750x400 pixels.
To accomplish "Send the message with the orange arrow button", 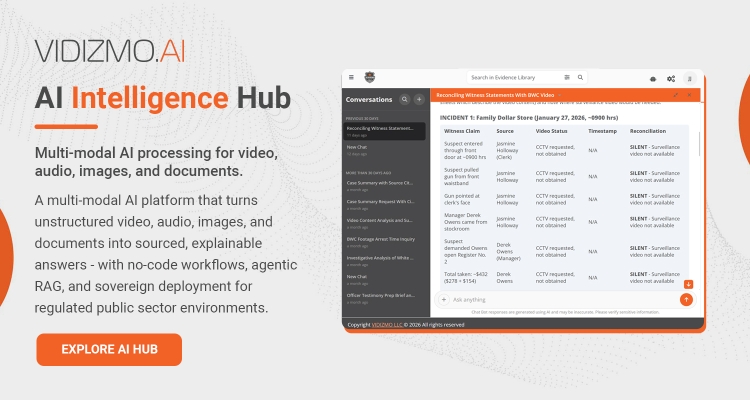I will tap(686, 300).
